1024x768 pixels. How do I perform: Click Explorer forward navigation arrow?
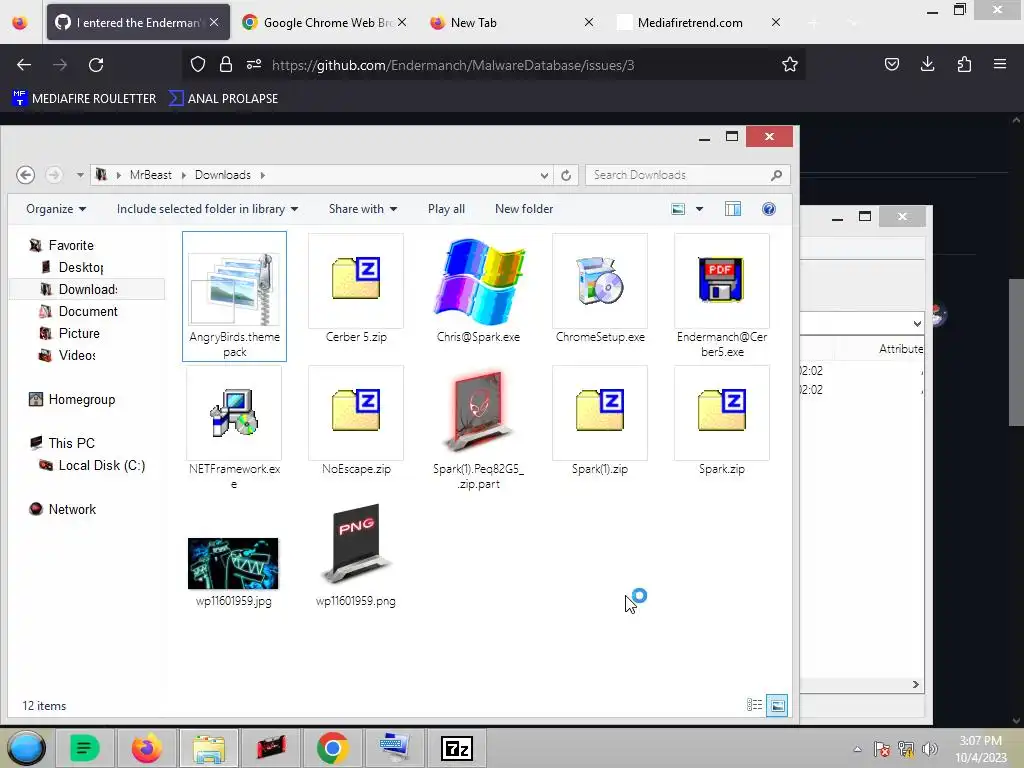[54, 175]
